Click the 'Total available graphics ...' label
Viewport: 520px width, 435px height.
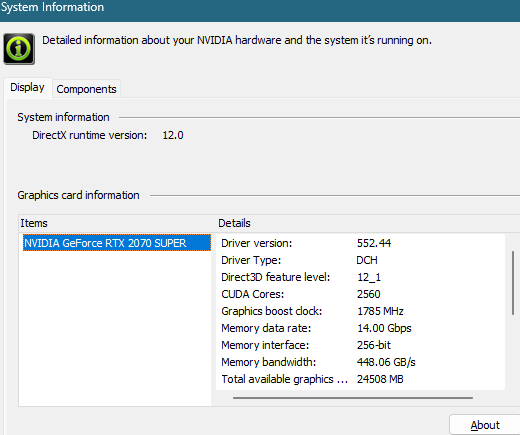click(285, 379)
